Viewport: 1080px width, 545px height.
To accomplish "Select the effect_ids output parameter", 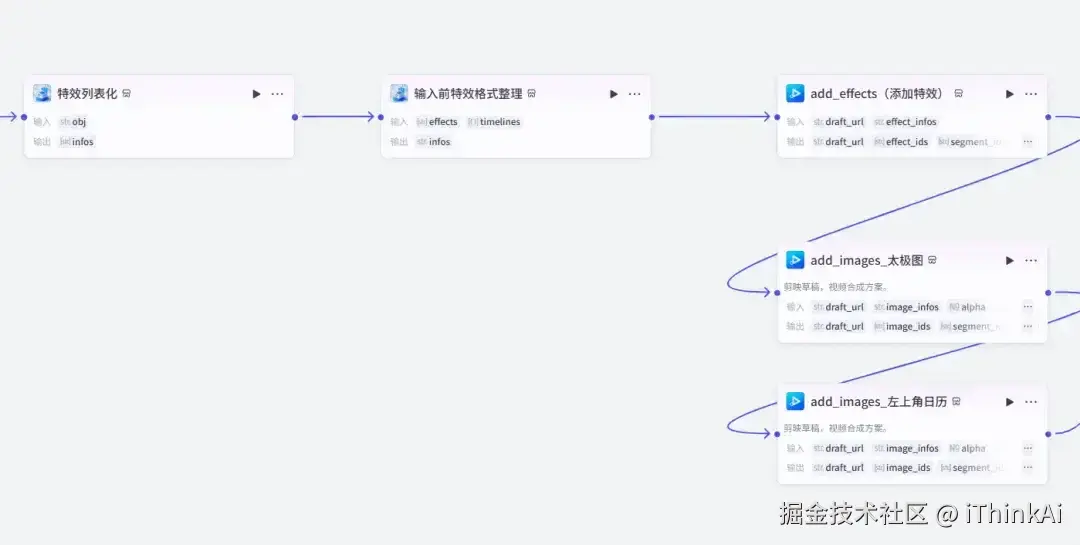I will [x=901, y=142].
